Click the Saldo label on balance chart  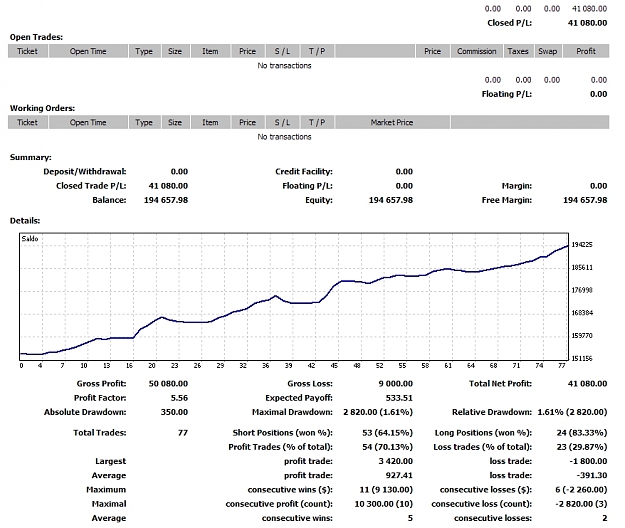tap(30, 239)
